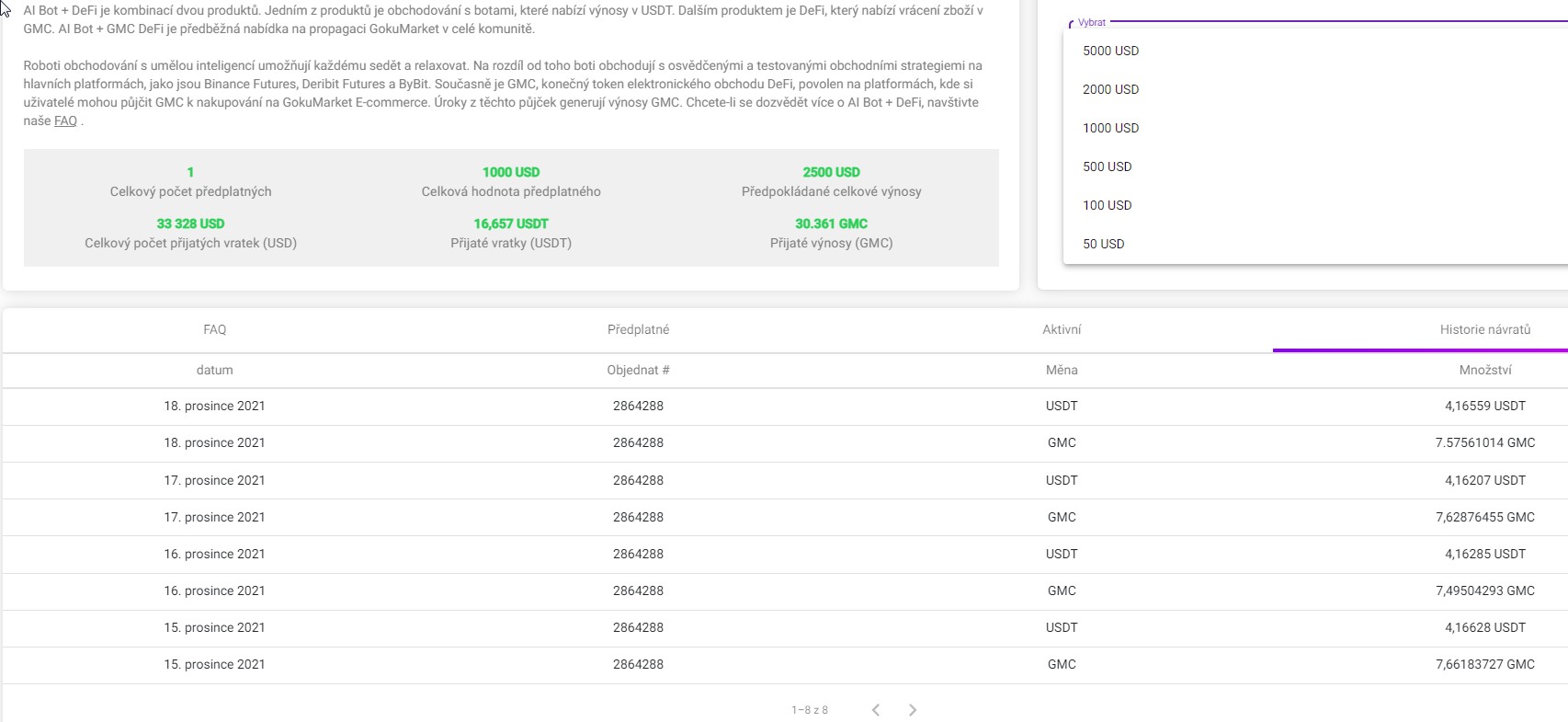The width and height of the screenshot is (1568, 722).
Task: Pick the 1000 USD dropdown option
Action: click(x=1110, y=128)
